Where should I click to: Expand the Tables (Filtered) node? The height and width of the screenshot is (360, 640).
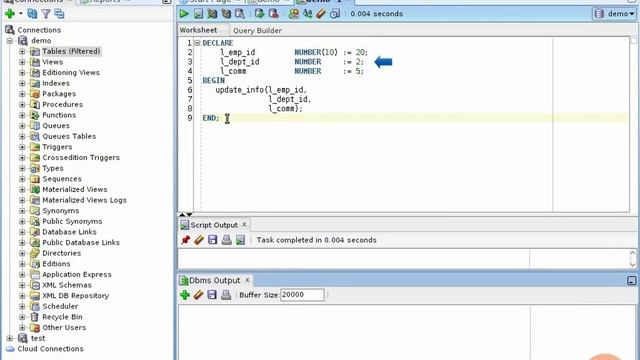click(22, 51)
